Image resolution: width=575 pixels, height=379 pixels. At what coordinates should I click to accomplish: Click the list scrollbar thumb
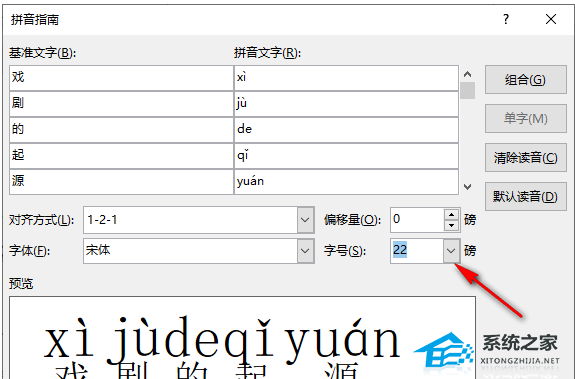pos(467,91)
